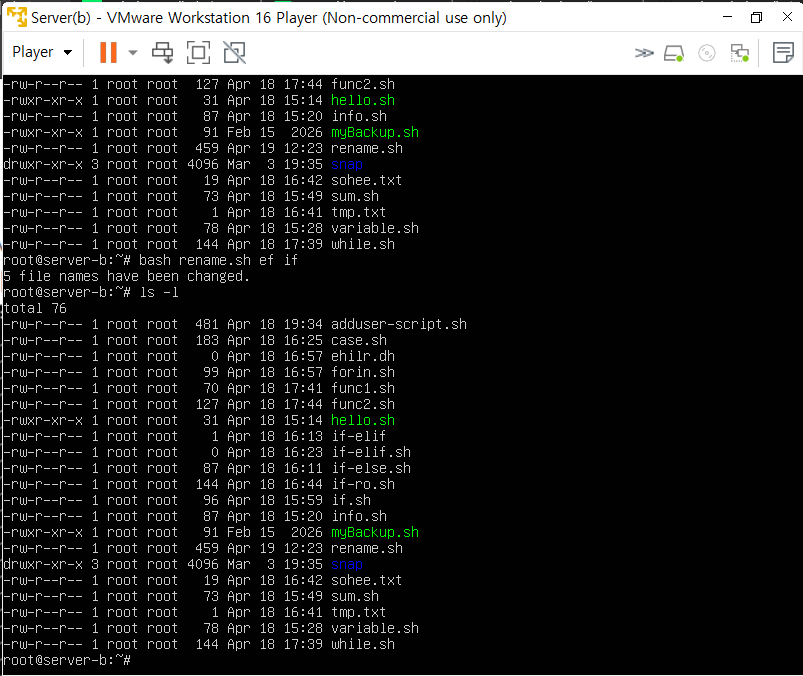Click file name adduser-script.sh
Viewport: 803px width, 676px height.
399,324
